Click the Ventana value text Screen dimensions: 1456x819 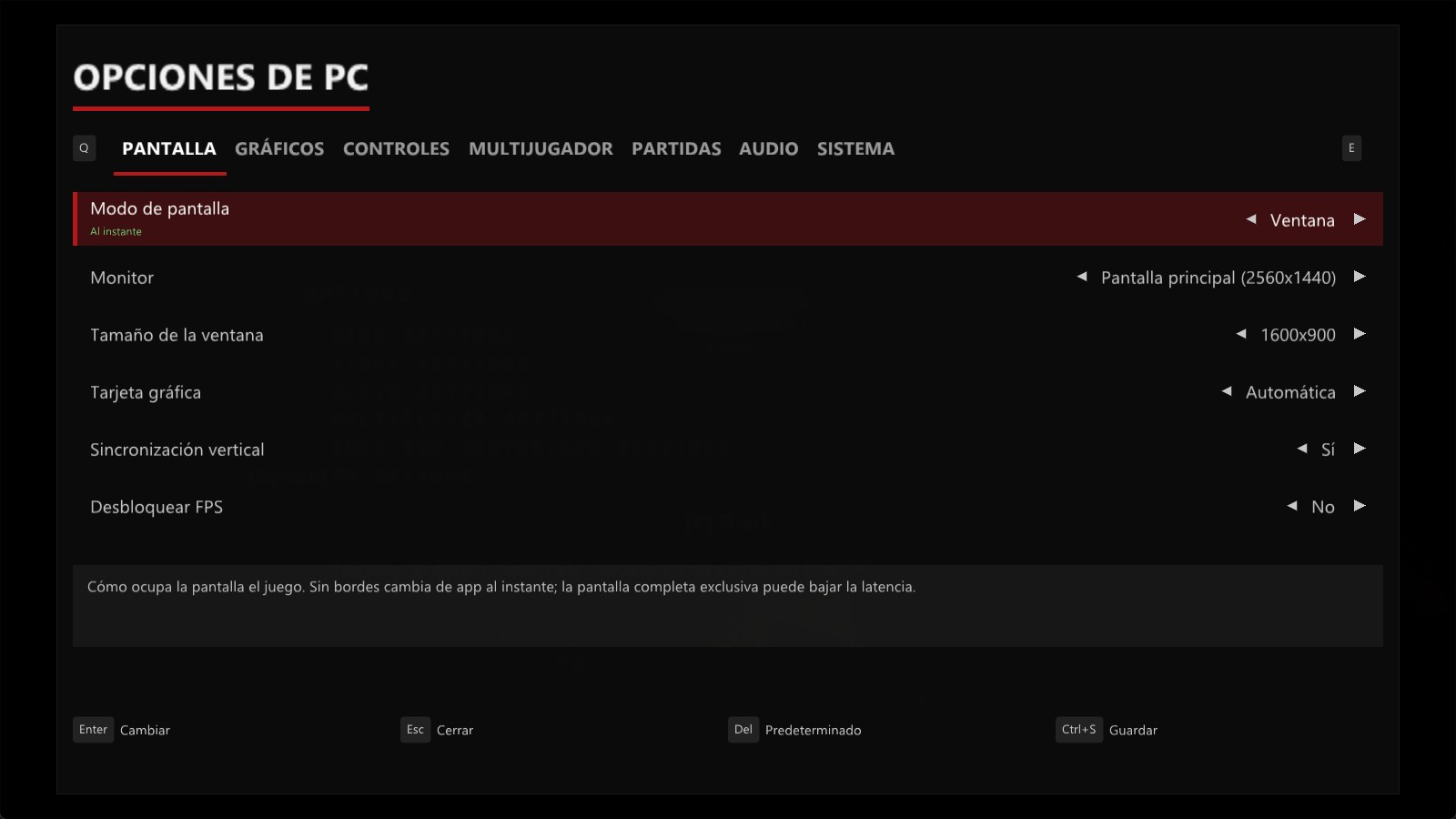coord(1302,220)
